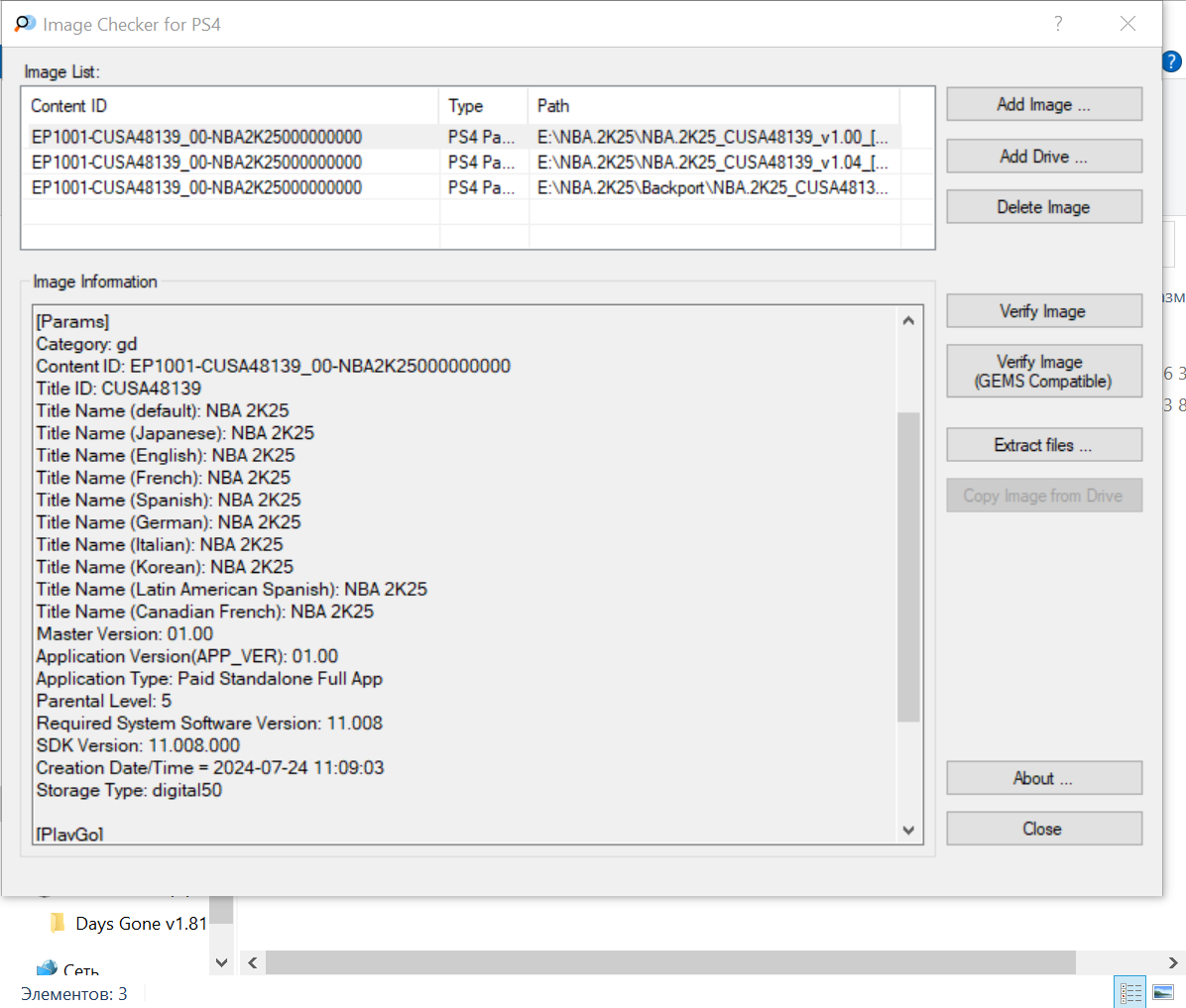Click Add Image button

click(x=1044, y=104)
